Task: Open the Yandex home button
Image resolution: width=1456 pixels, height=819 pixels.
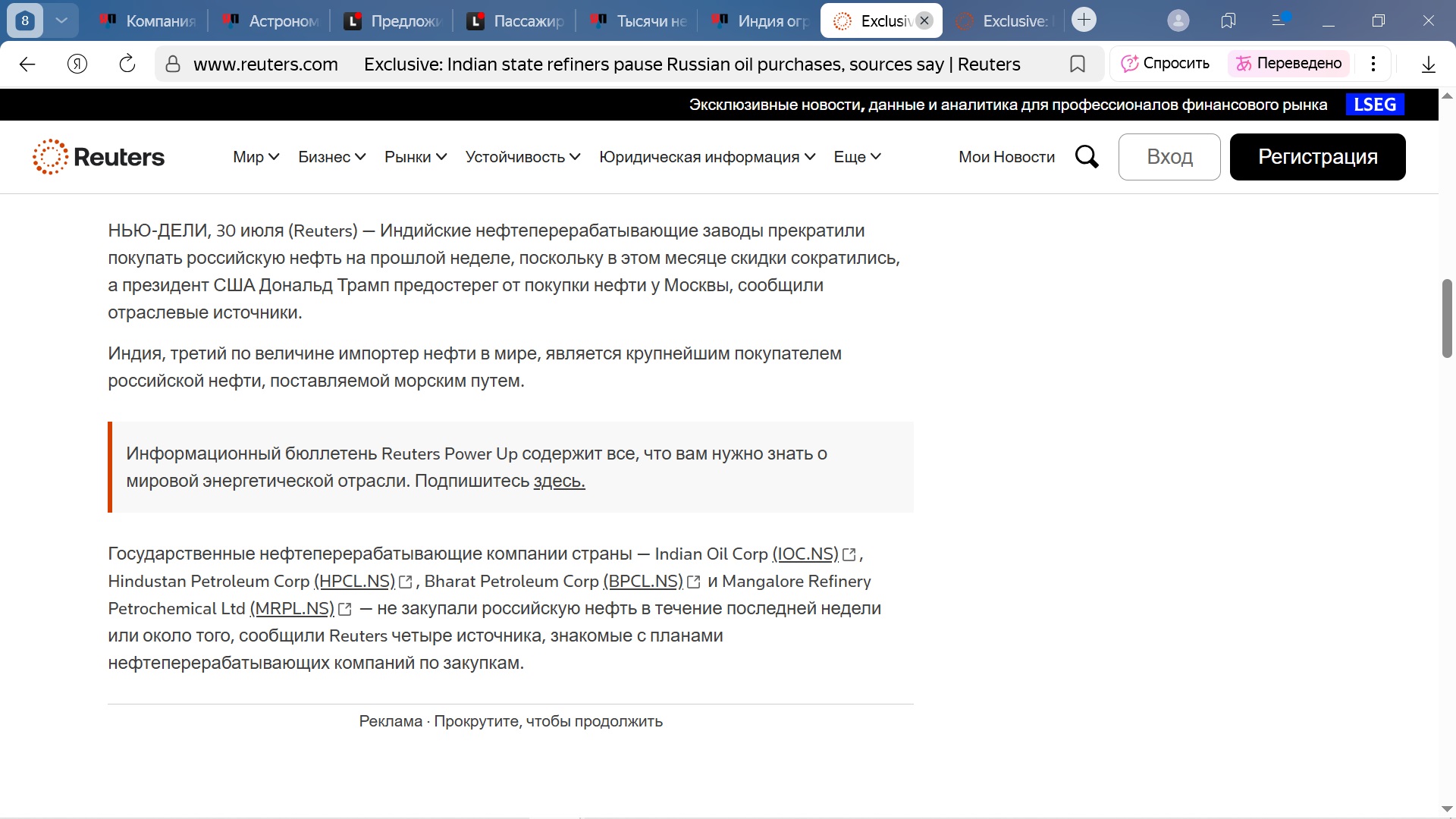Action: [x=77, y=64]
